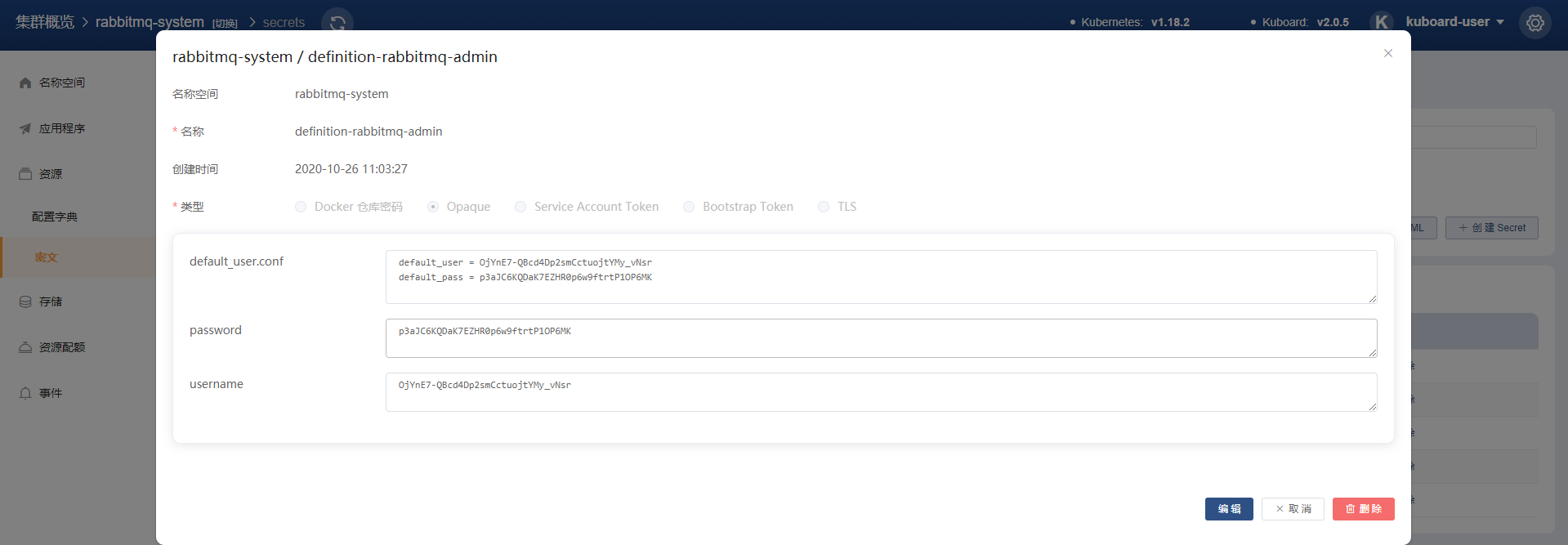Click the database icon for 存储

pyautogui.click(x=25, y=302)
